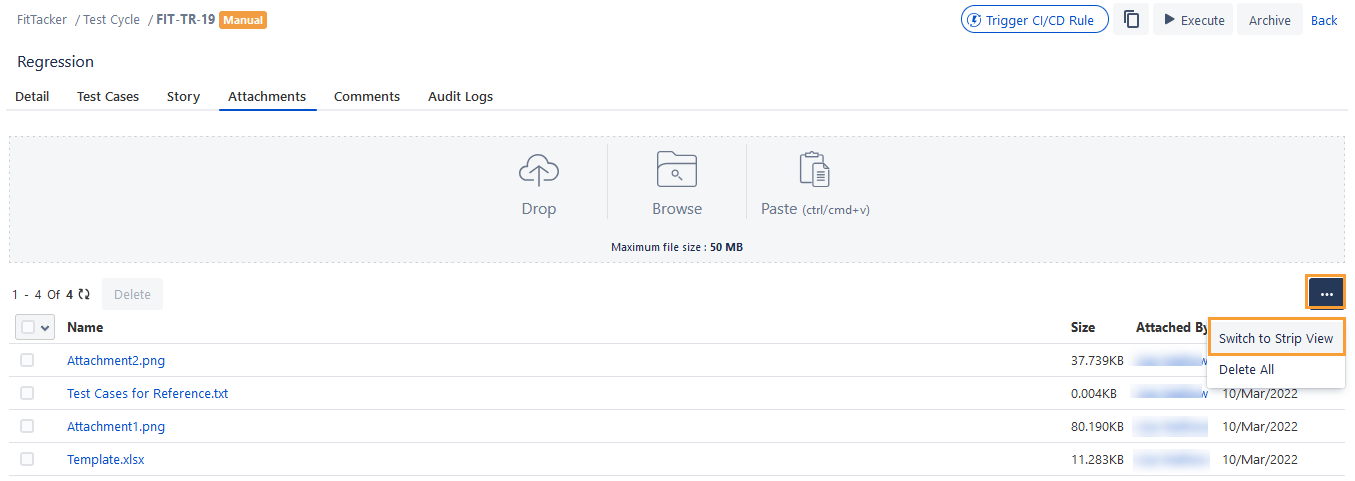Open the Story tab
Viewport: 1355px width, 481px height.
tap(183, 97)
